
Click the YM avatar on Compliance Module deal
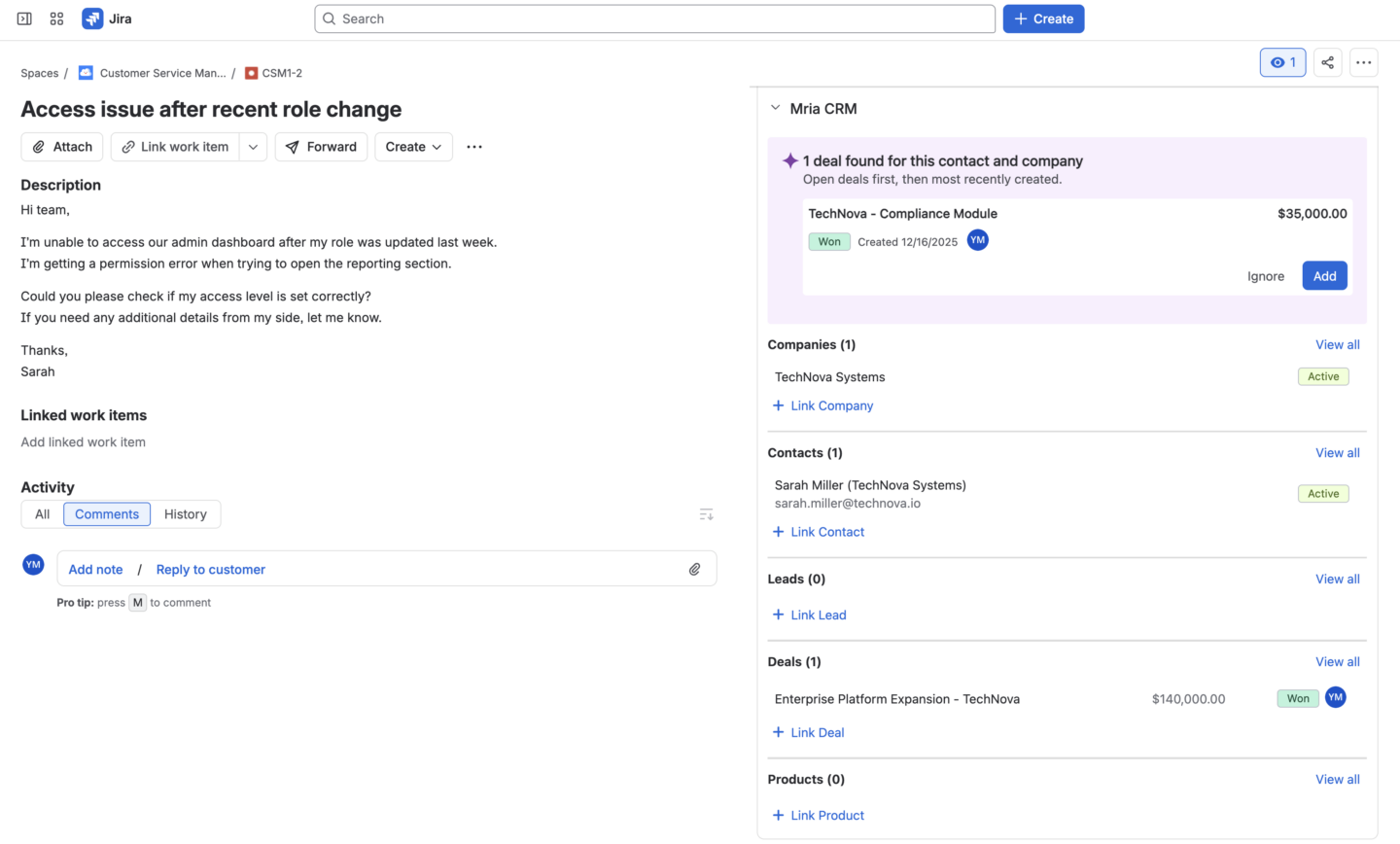pos(978,240)
